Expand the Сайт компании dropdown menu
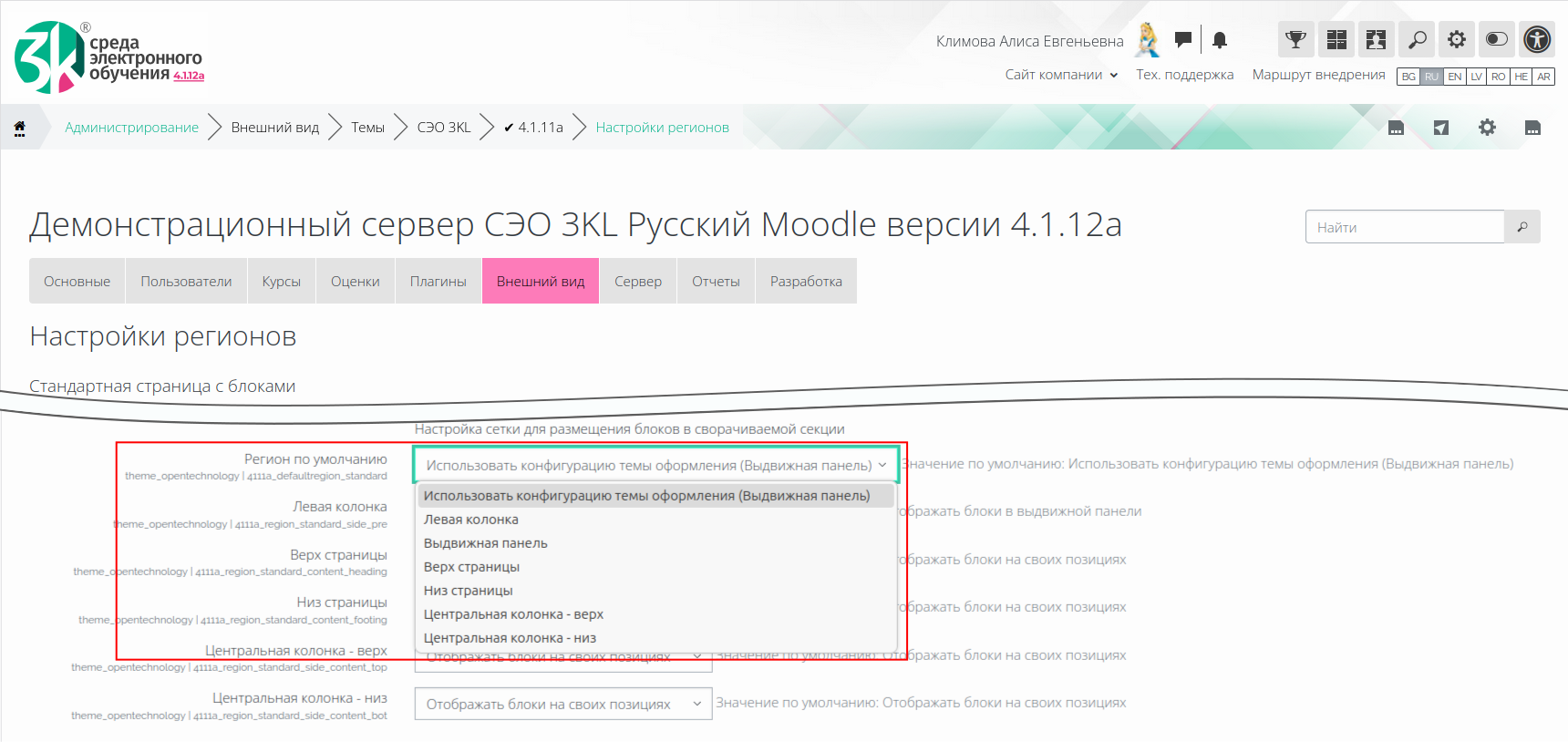Image resolution: width=1568 pixels, height=742 pixels. (x=1061, y=75)
